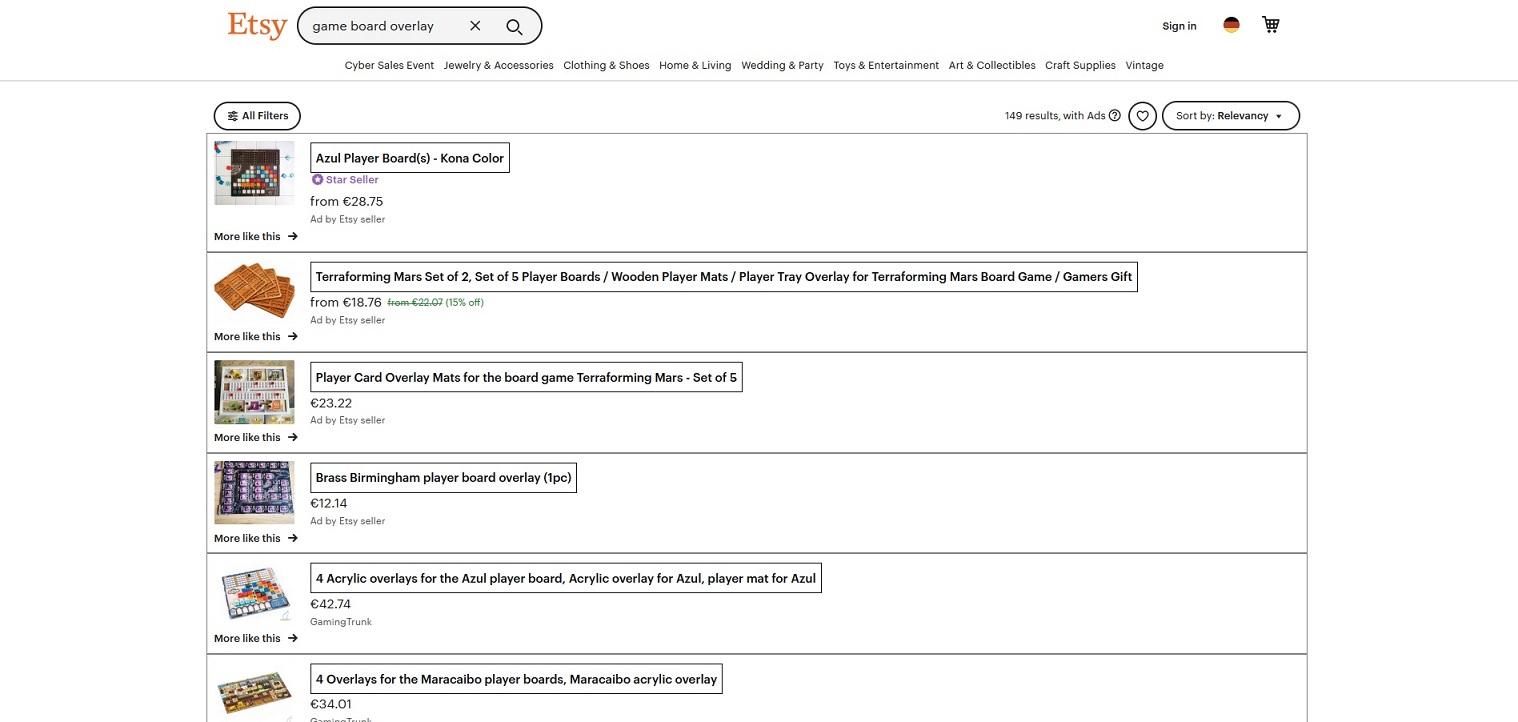Change region via German flag icon
Screen dimensions: 1518x722
(x=1231, y=25)
